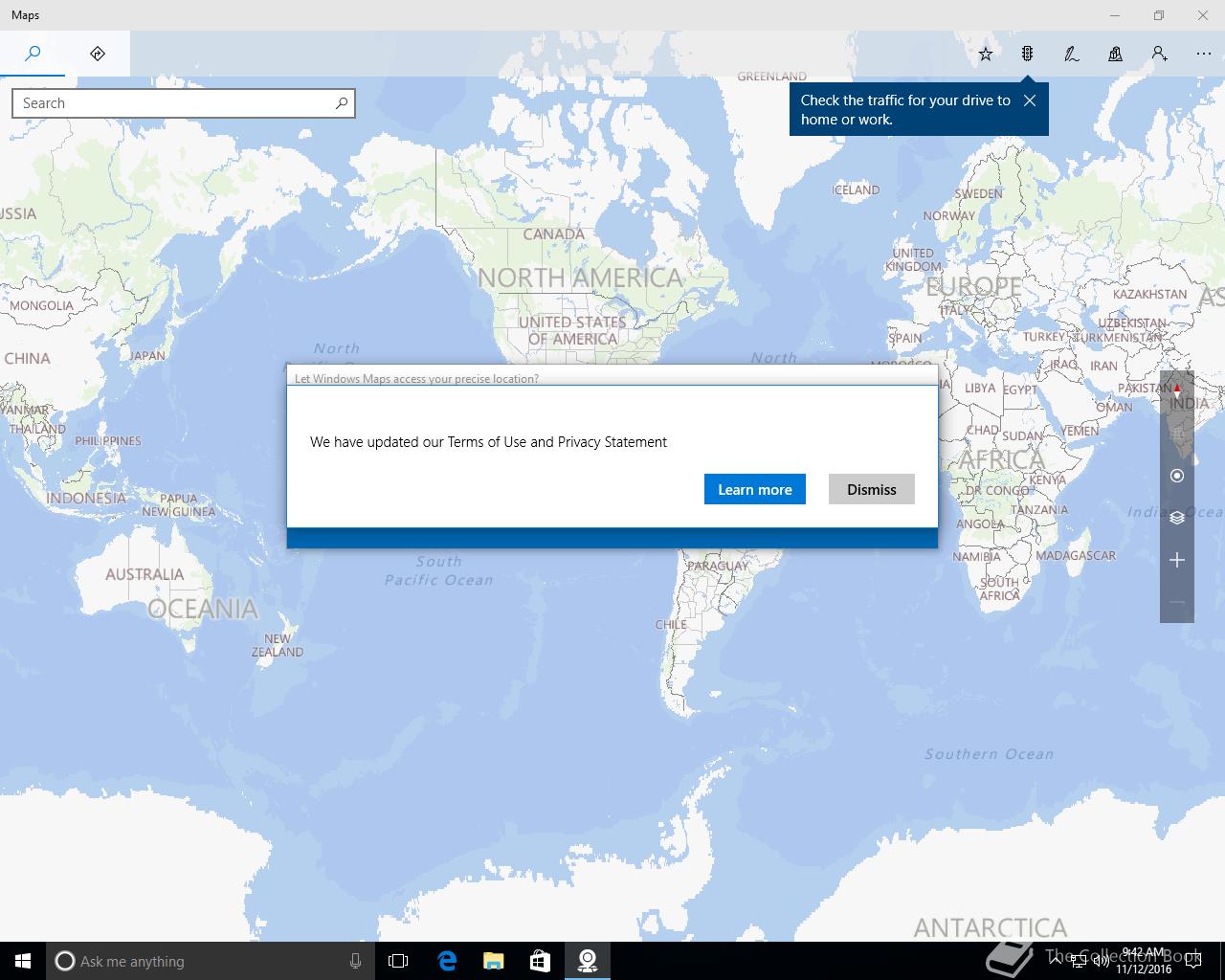The image size is (1225, 980).
Task: Open the account sign-in person icon
Action: pyautogui.click(x=1160, y=54)
